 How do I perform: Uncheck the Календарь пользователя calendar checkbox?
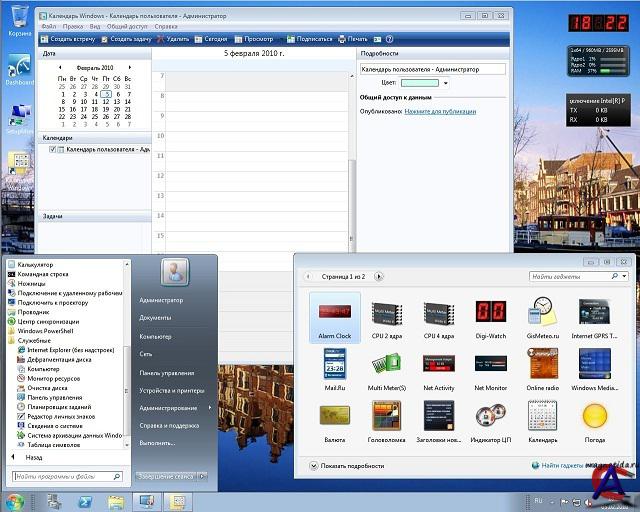[x=53, y=149]
